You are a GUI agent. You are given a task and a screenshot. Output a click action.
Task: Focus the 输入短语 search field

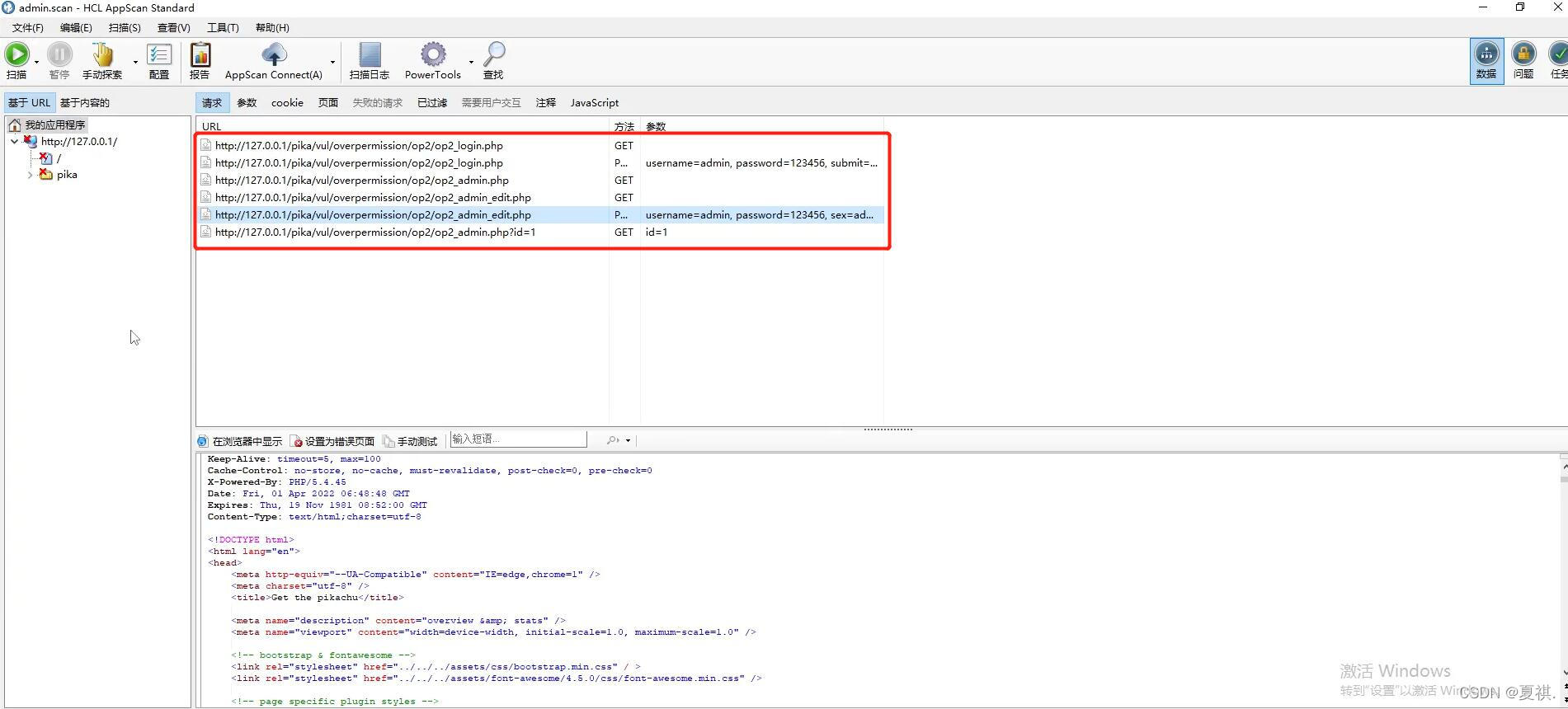pos(519,439)
